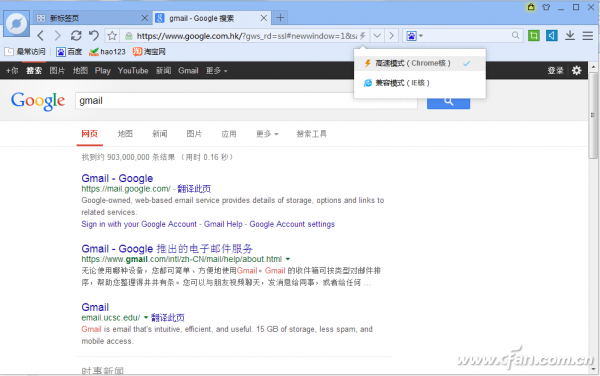Expand the green arrow after email.ucsc.edu/
The image size is (600, 376).
pos(146,317)
